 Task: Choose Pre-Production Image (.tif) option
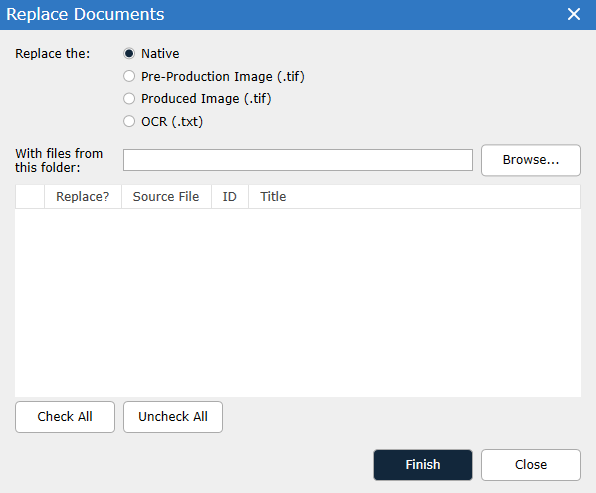click(x=129, y=76)
